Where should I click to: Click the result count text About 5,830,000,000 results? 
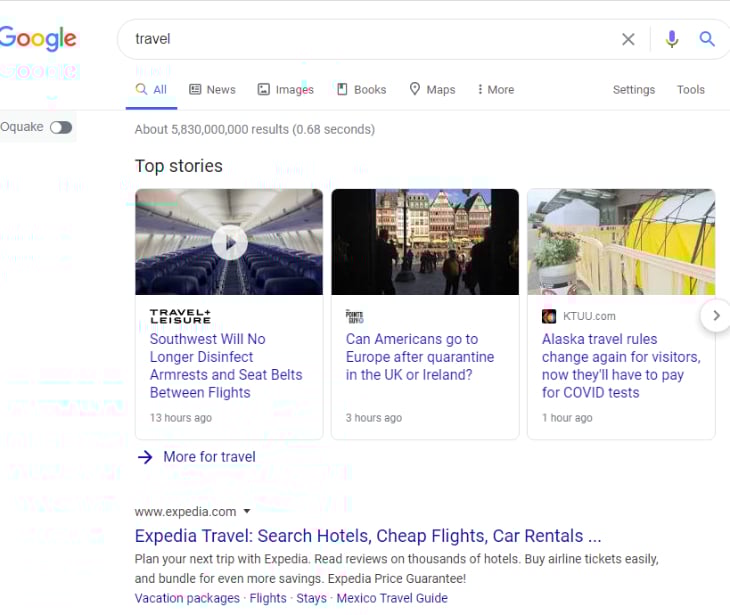click(255, 129)
